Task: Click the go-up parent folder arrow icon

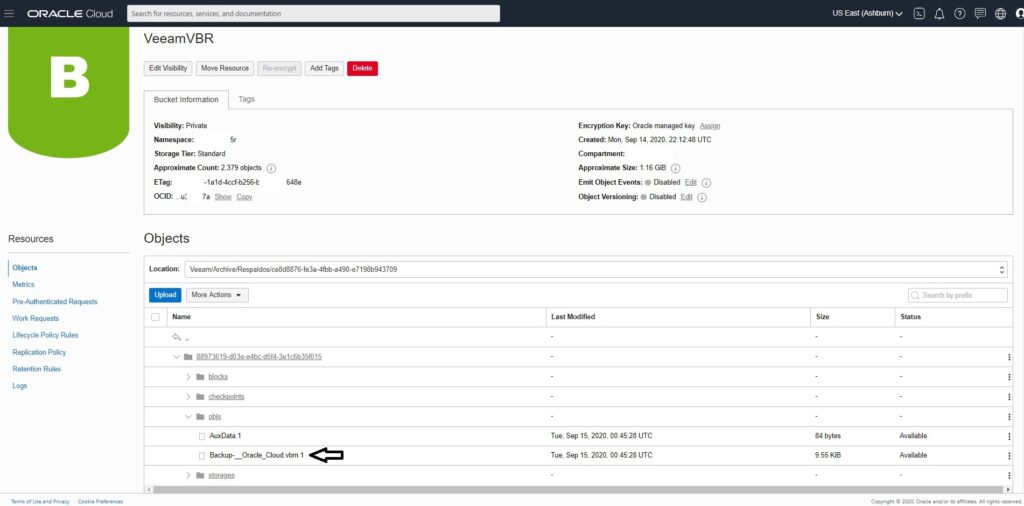Action: (176, 337)
